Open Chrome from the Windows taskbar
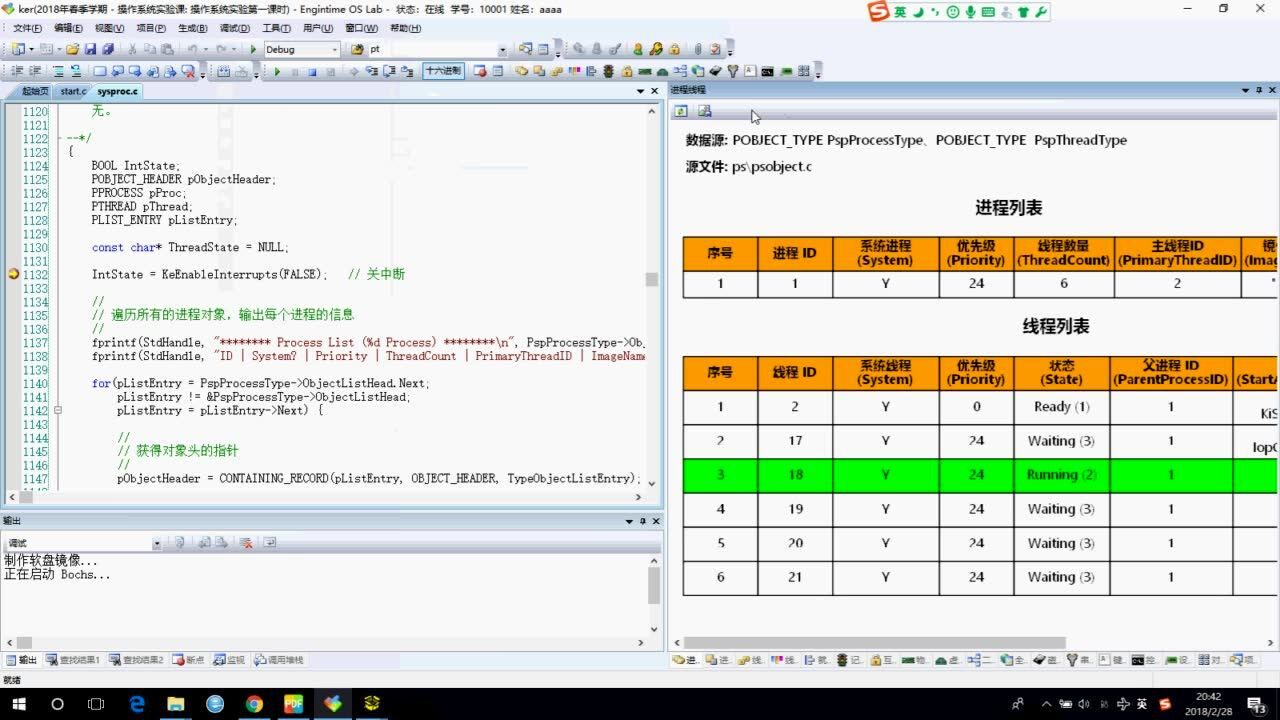Viewport: 1280px width, 720px height. tap(254, 704)
